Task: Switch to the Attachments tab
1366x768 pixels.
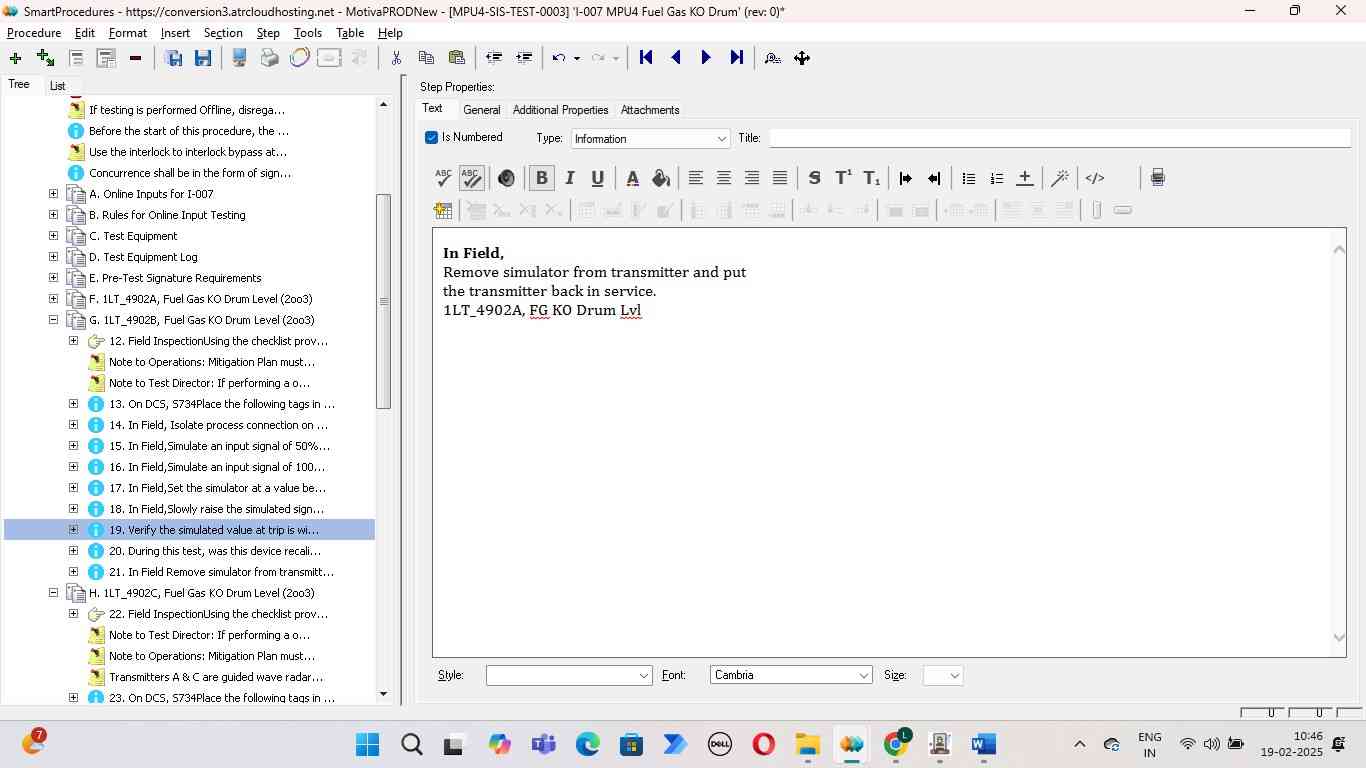Action: point(650,110)
